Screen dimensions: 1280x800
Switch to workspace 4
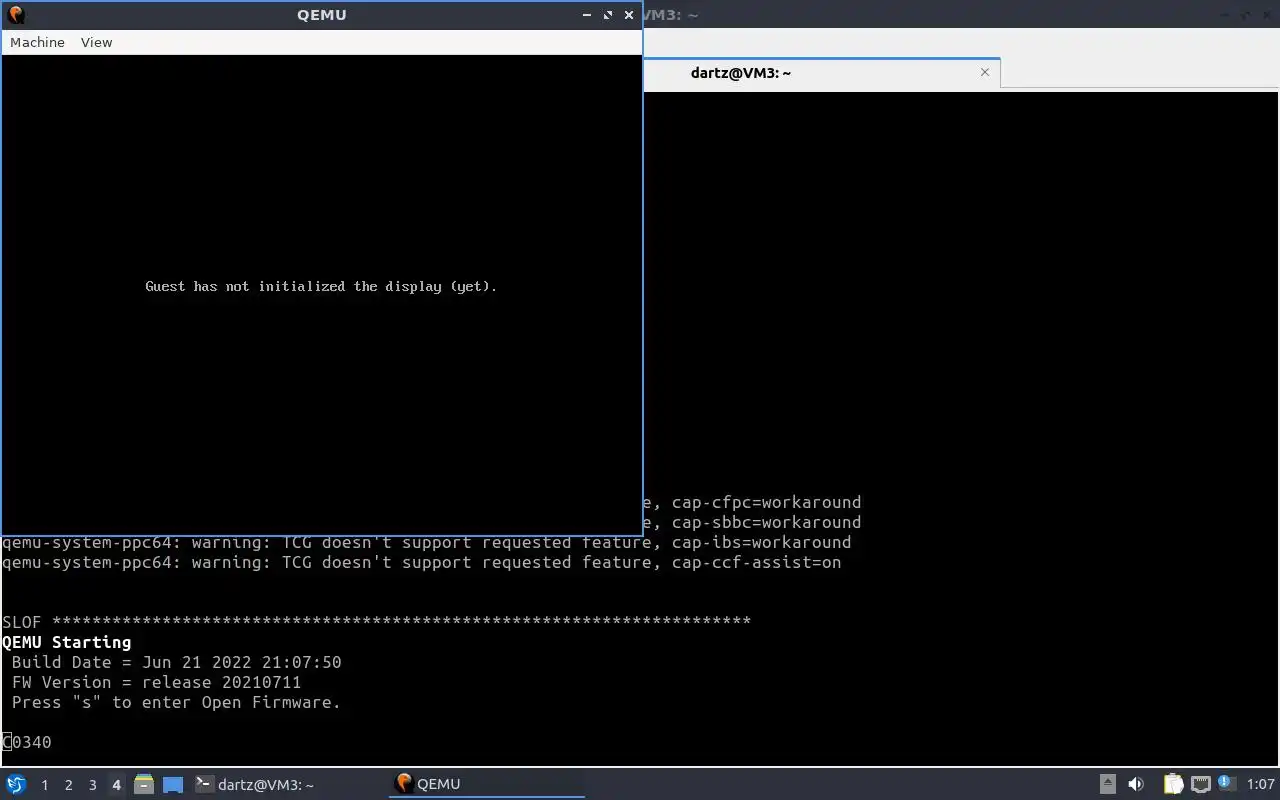(x=116, y=785)
